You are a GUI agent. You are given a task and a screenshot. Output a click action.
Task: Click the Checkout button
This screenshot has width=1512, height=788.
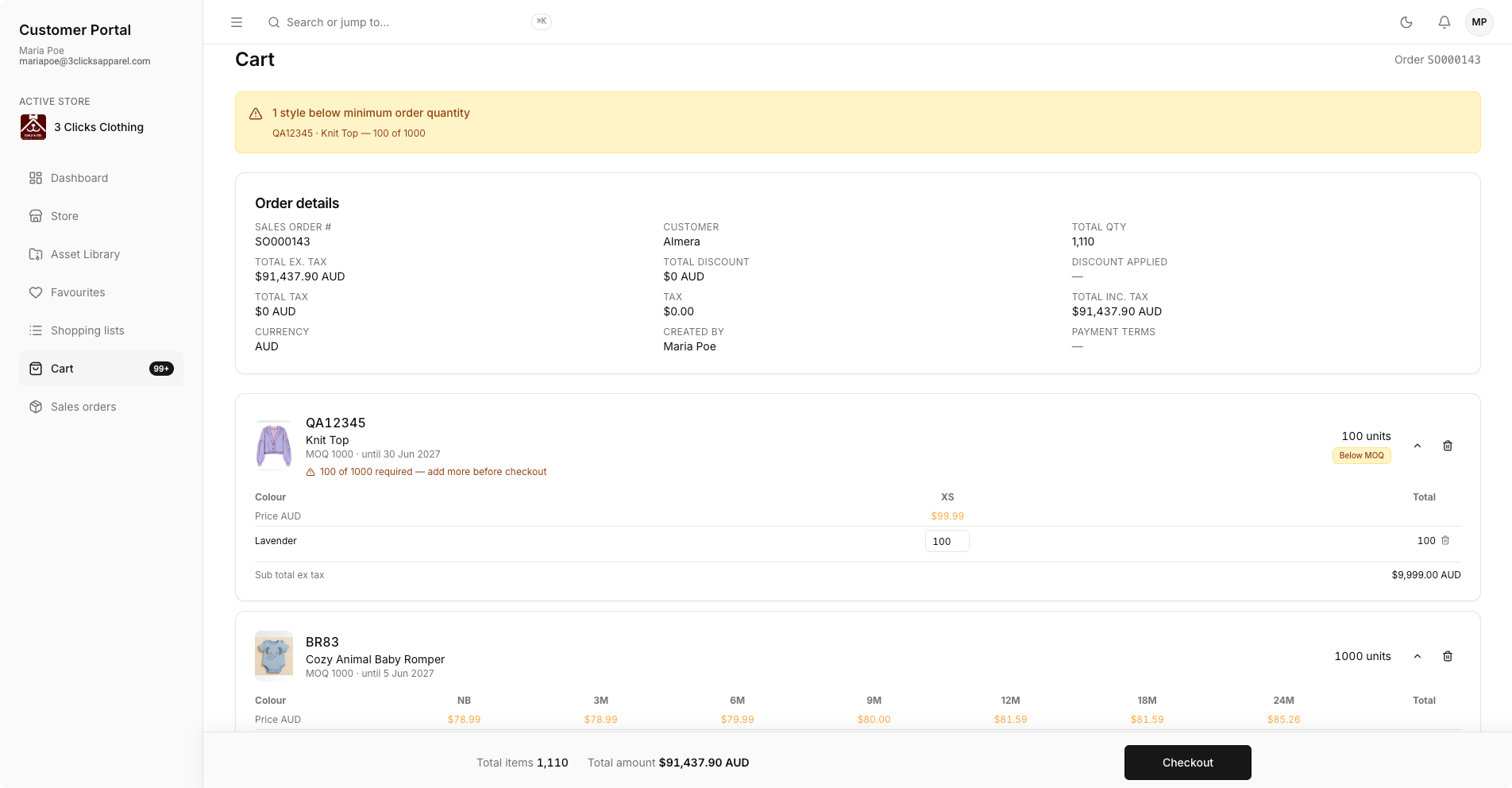click(1188, 763)
